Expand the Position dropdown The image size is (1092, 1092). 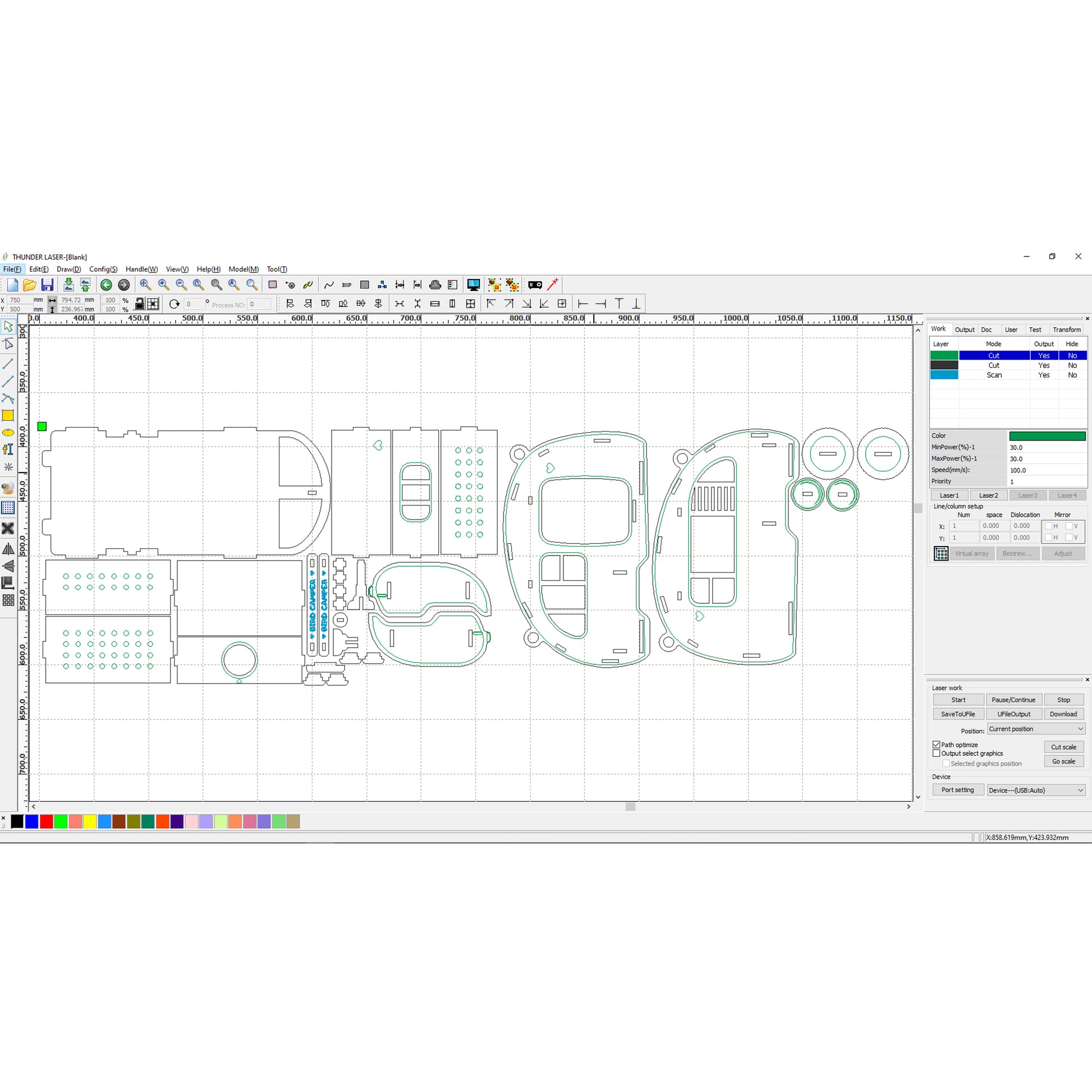tap(1035, 729)
